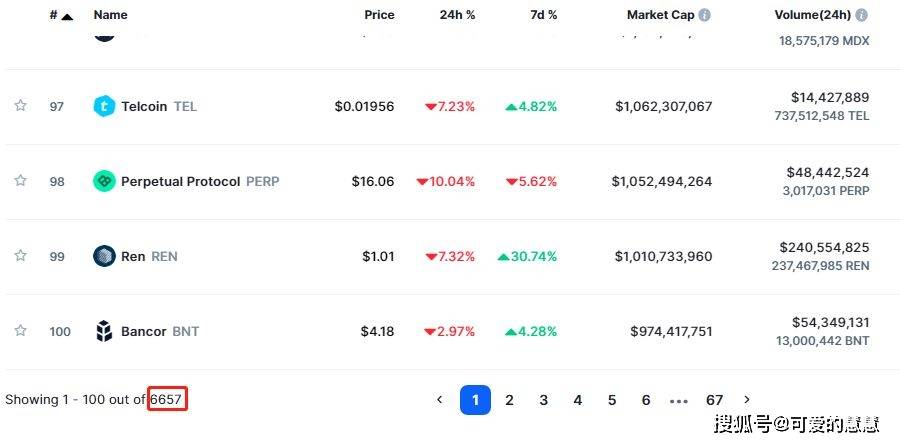Go to next page with right arrow
Viewport: 900px width, 444px height.
point(747,399)
